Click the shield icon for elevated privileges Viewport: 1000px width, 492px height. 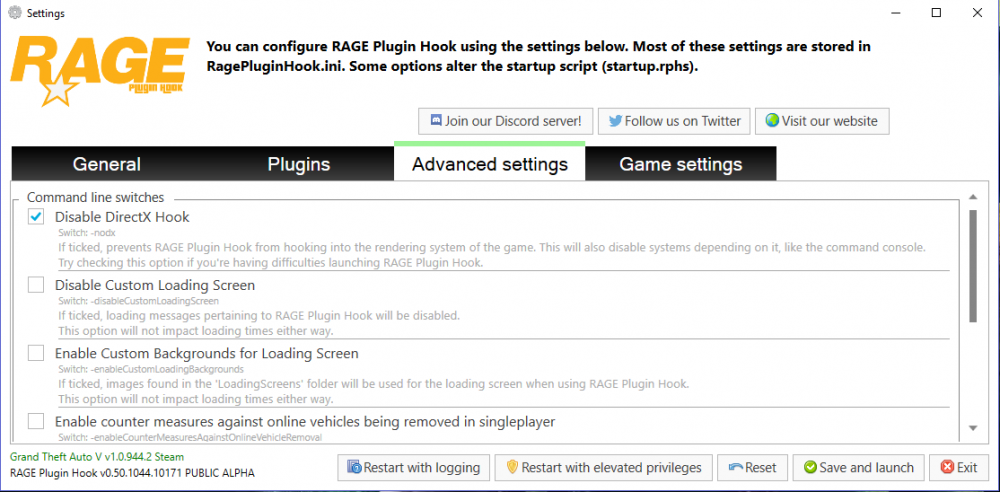511,467
